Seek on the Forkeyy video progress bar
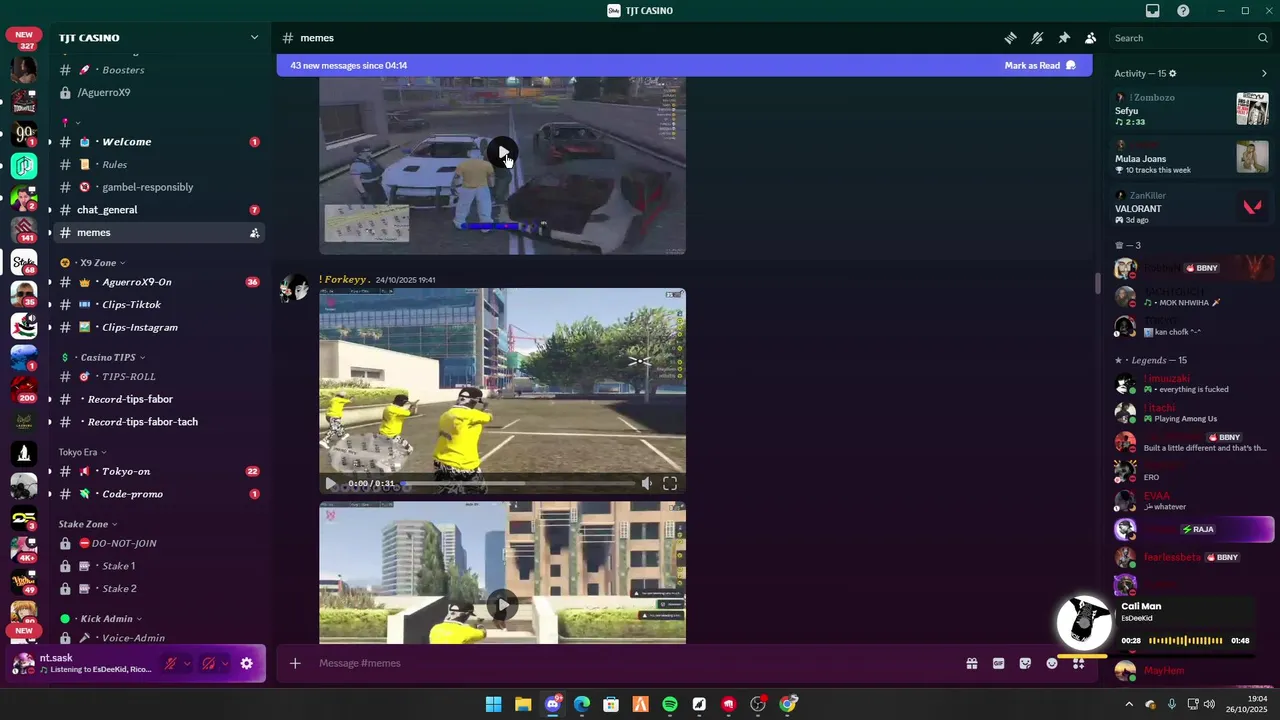Screen dimensions: 1280x720 (516, 484)
